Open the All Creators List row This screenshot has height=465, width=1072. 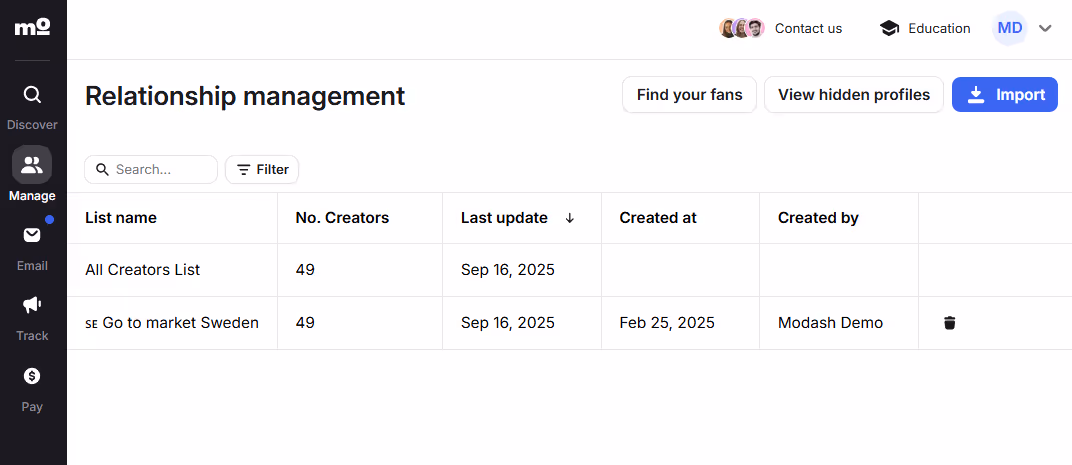[142, 270]
